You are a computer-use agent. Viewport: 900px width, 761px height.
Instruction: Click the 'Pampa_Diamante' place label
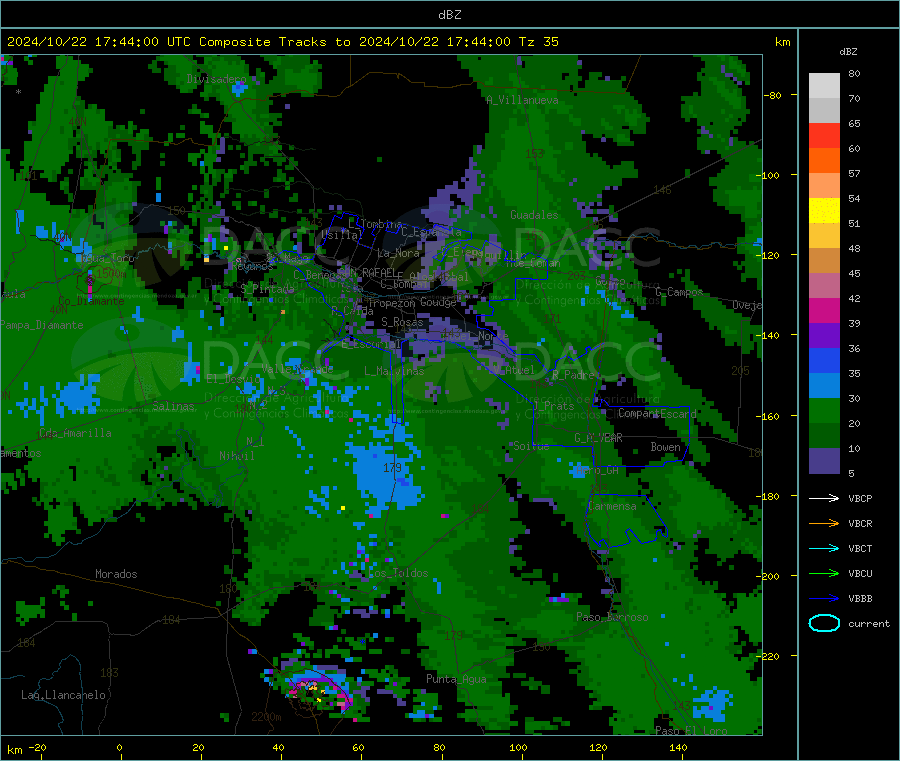pos(42,325)
